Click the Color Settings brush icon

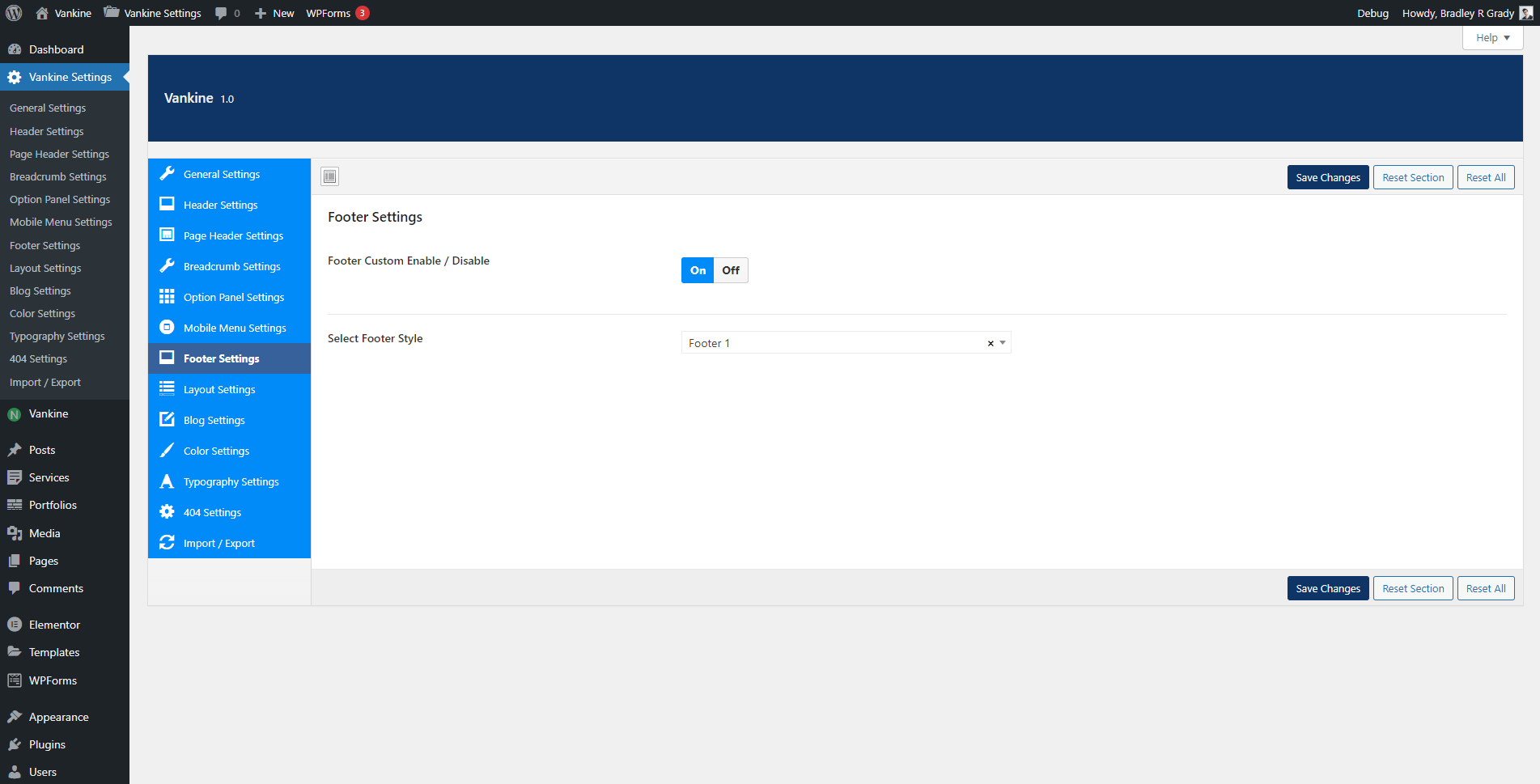pos(167,451)
